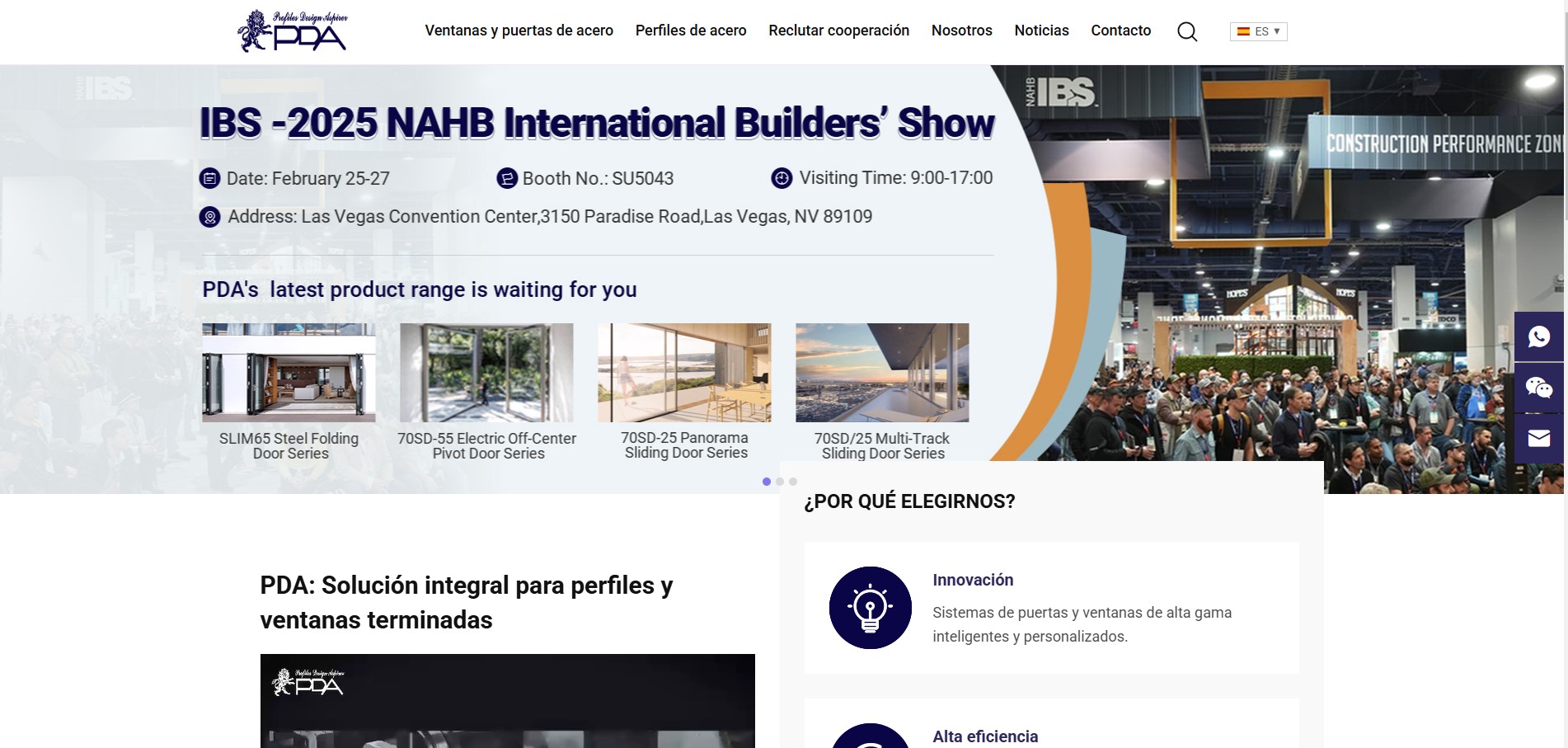Click 70SD-25 Panorama Sliding Door Series caption
This screenshot has height=748, width=1568.
point(685,445)
